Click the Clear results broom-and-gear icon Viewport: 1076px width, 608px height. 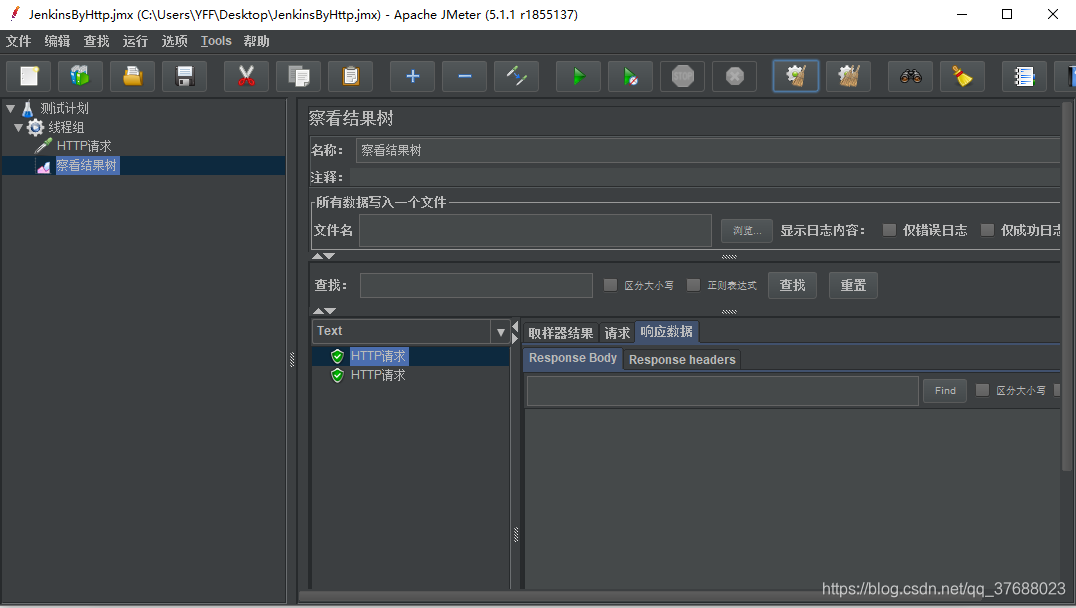pos(796,76)
